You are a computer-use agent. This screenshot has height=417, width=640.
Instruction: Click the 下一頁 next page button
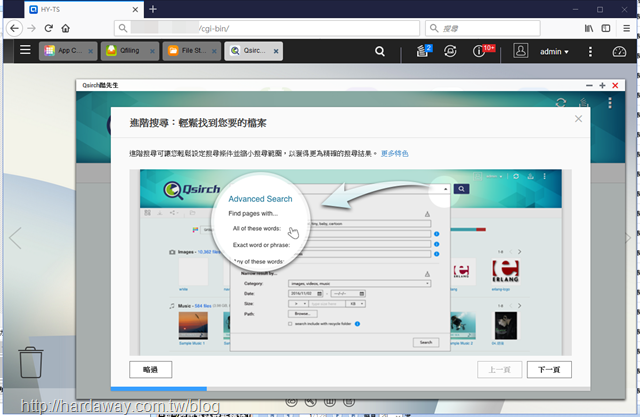coord(549,370)
